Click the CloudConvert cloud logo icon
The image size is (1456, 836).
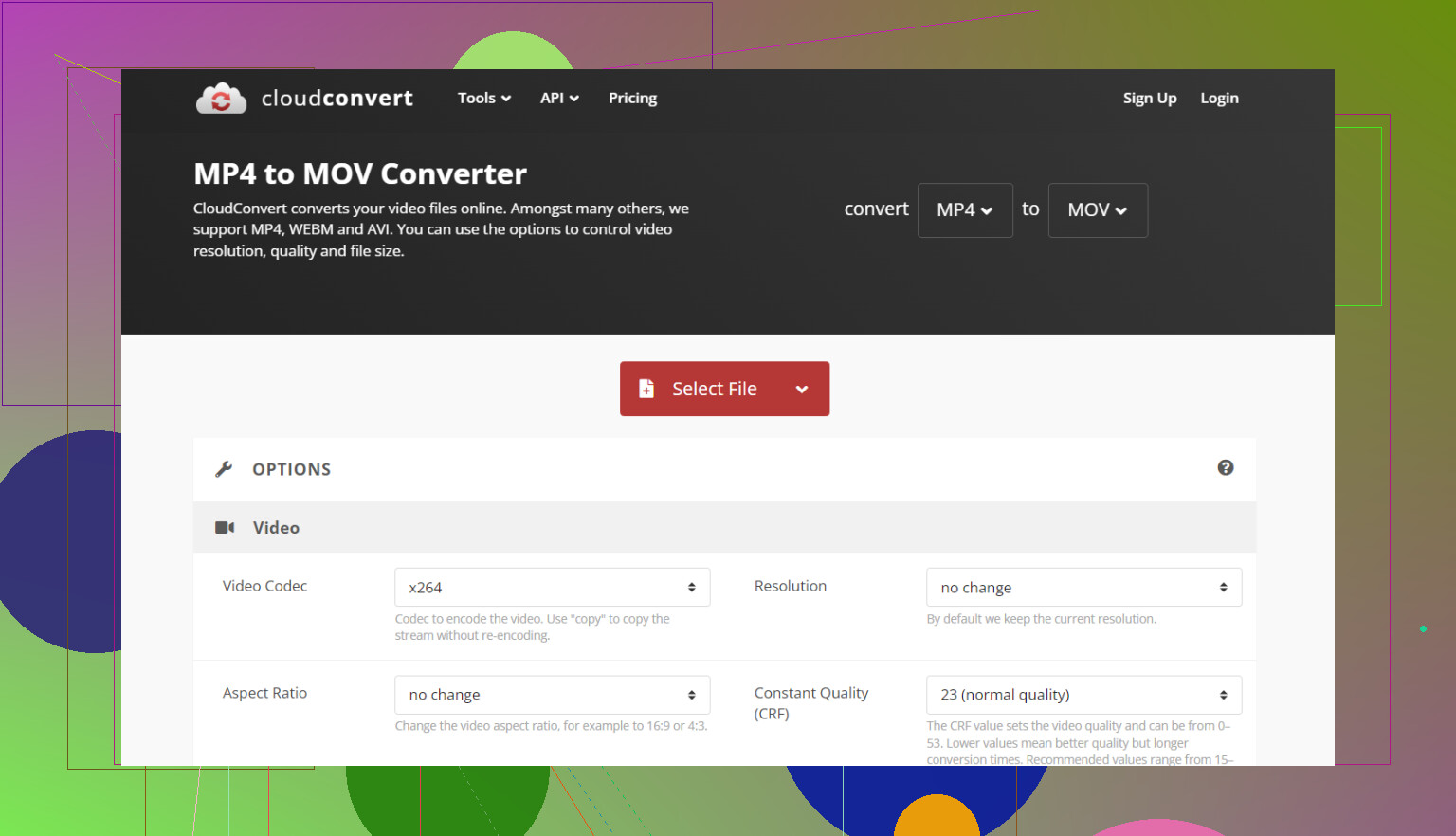(x=221, y=98)
